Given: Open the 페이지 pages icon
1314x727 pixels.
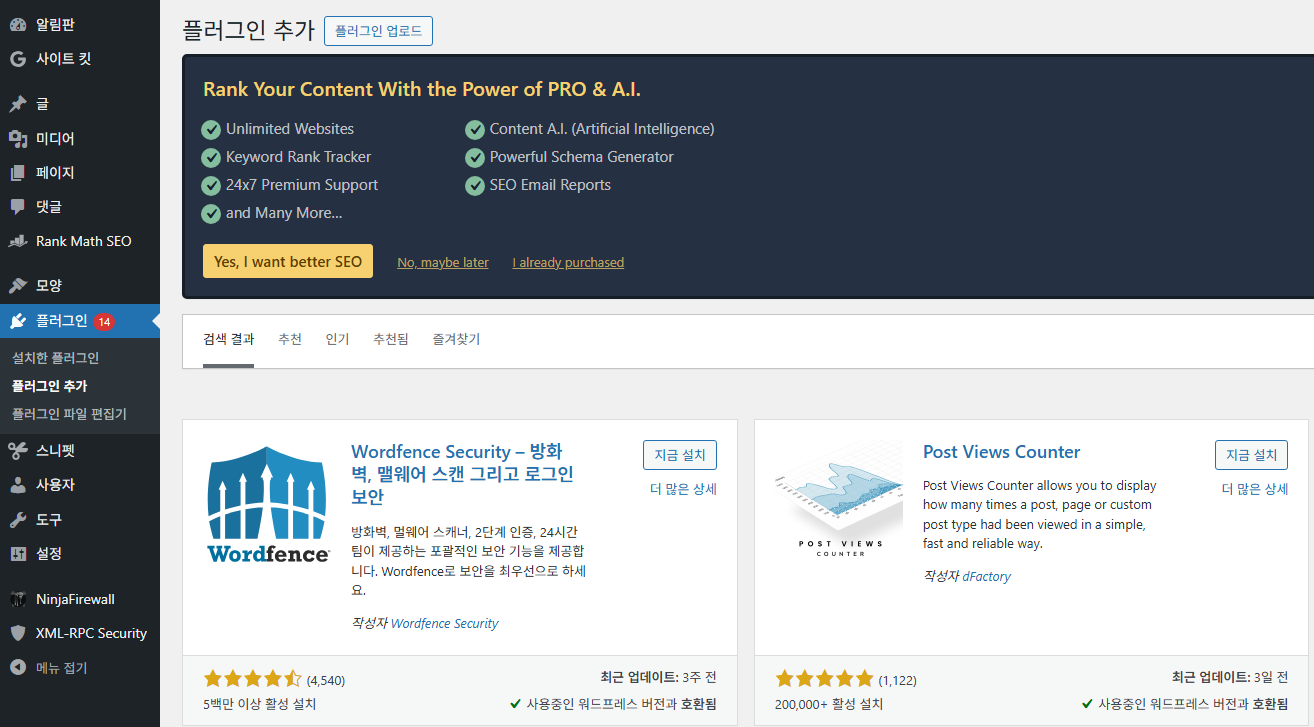Looking at the screenshot, I should [17, 172].
